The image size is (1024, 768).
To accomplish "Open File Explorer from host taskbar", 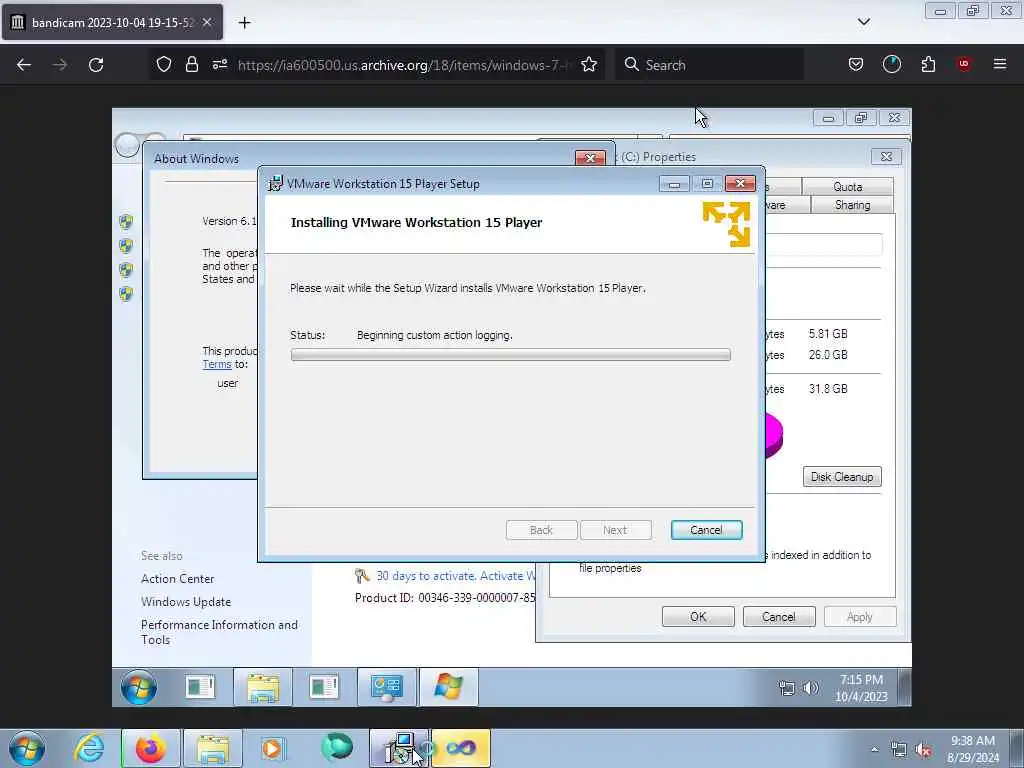I will coord(212,748).
